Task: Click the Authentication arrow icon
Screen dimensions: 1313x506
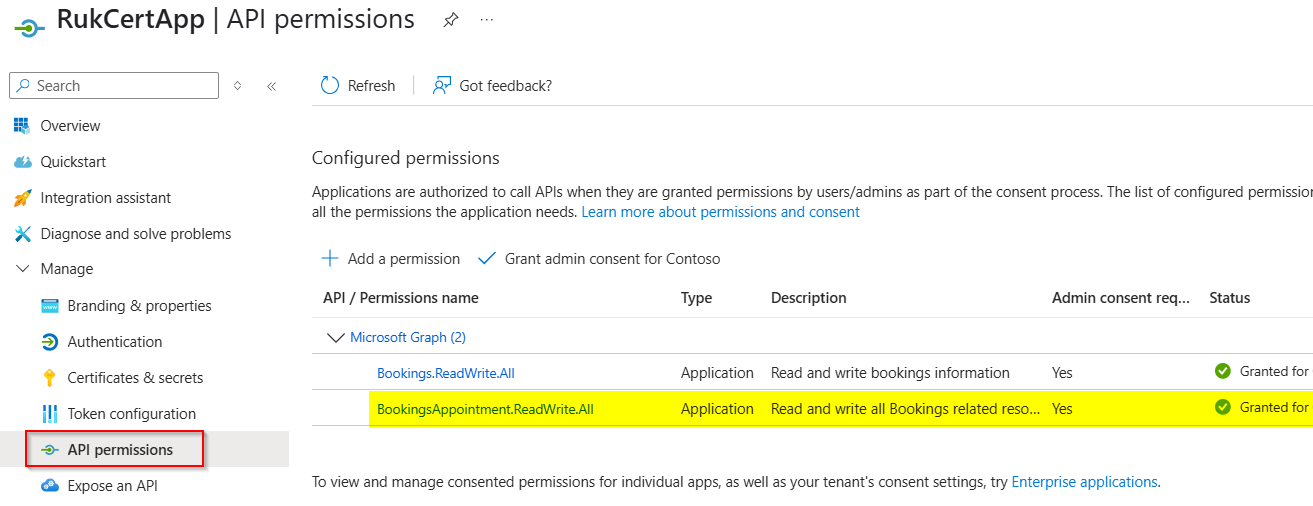Action: click(x=49, y=342)
